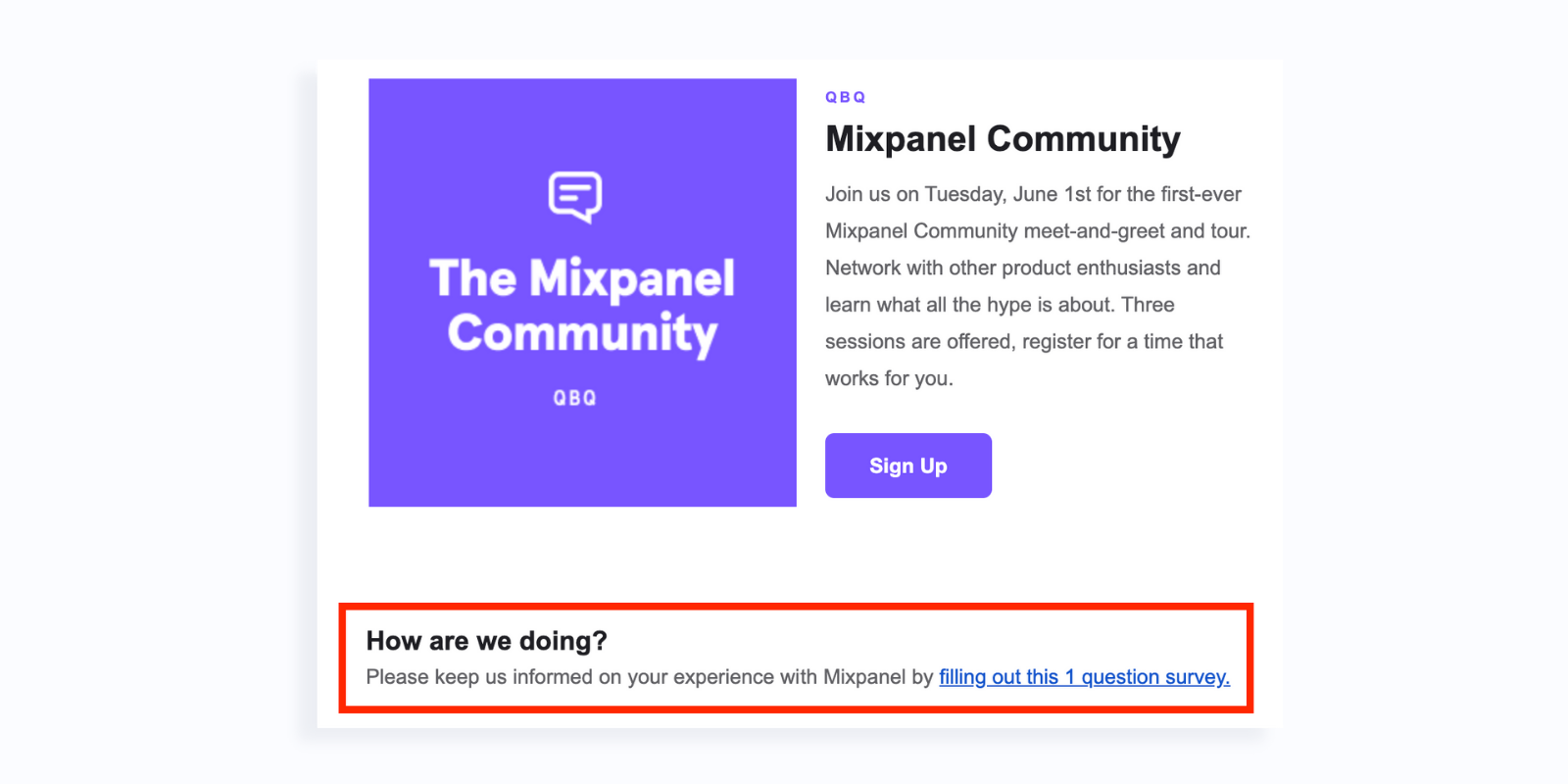Screen dimensions: 1568x784
Task: Click the purple Sign Up button
Action: tap(907, 465)
